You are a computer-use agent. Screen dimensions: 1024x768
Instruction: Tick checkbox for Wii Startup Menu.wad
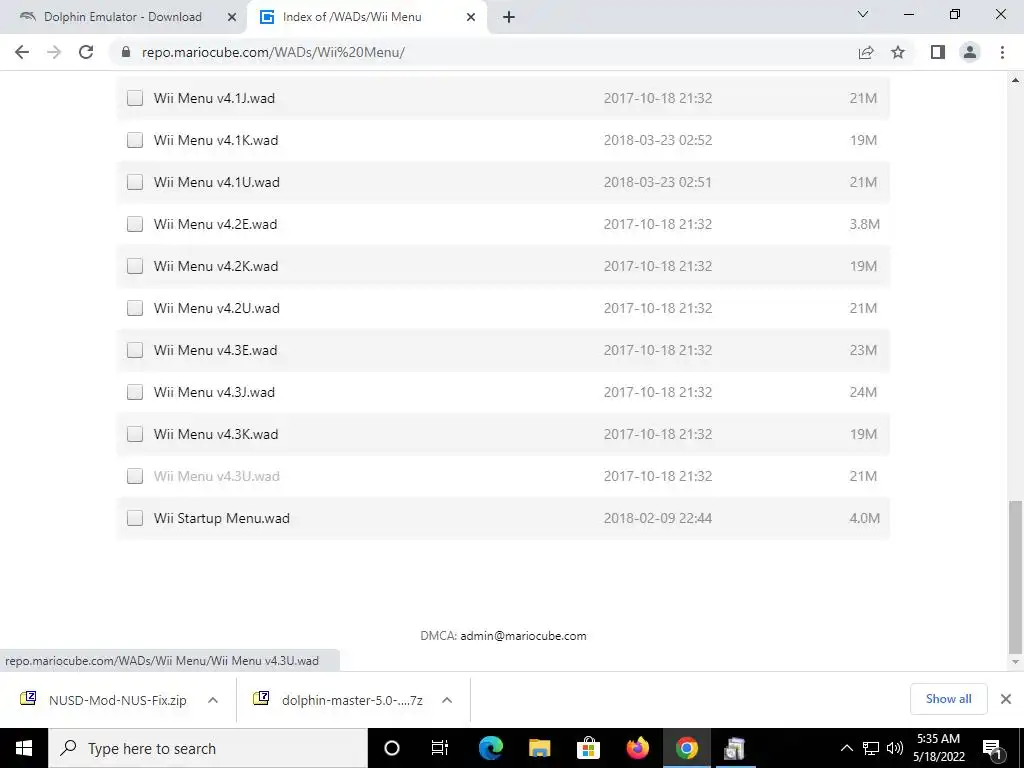(135, 518)
